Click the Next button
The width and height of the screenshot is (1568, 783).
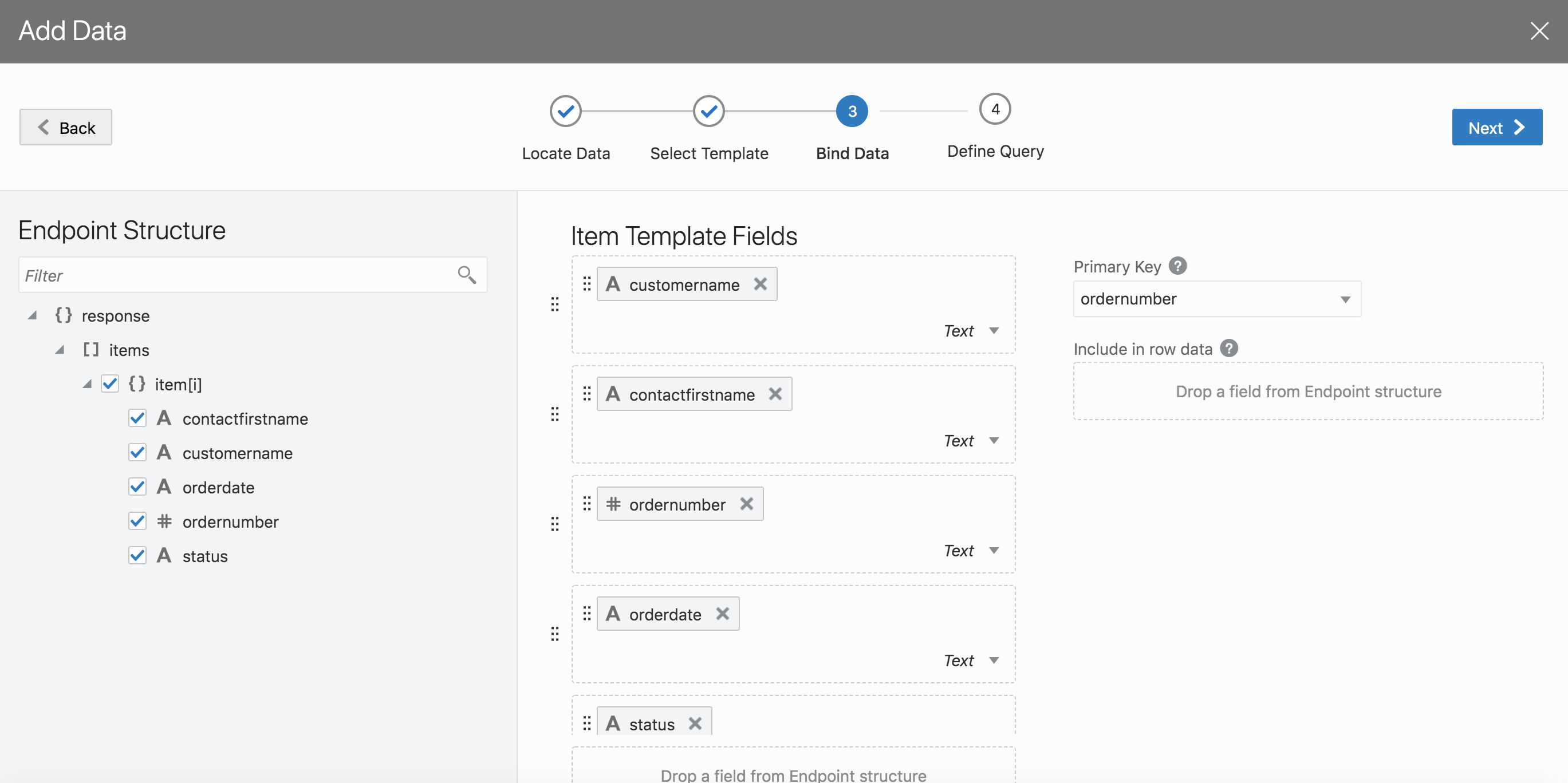pyautogui.click(x=1497, y=127)
